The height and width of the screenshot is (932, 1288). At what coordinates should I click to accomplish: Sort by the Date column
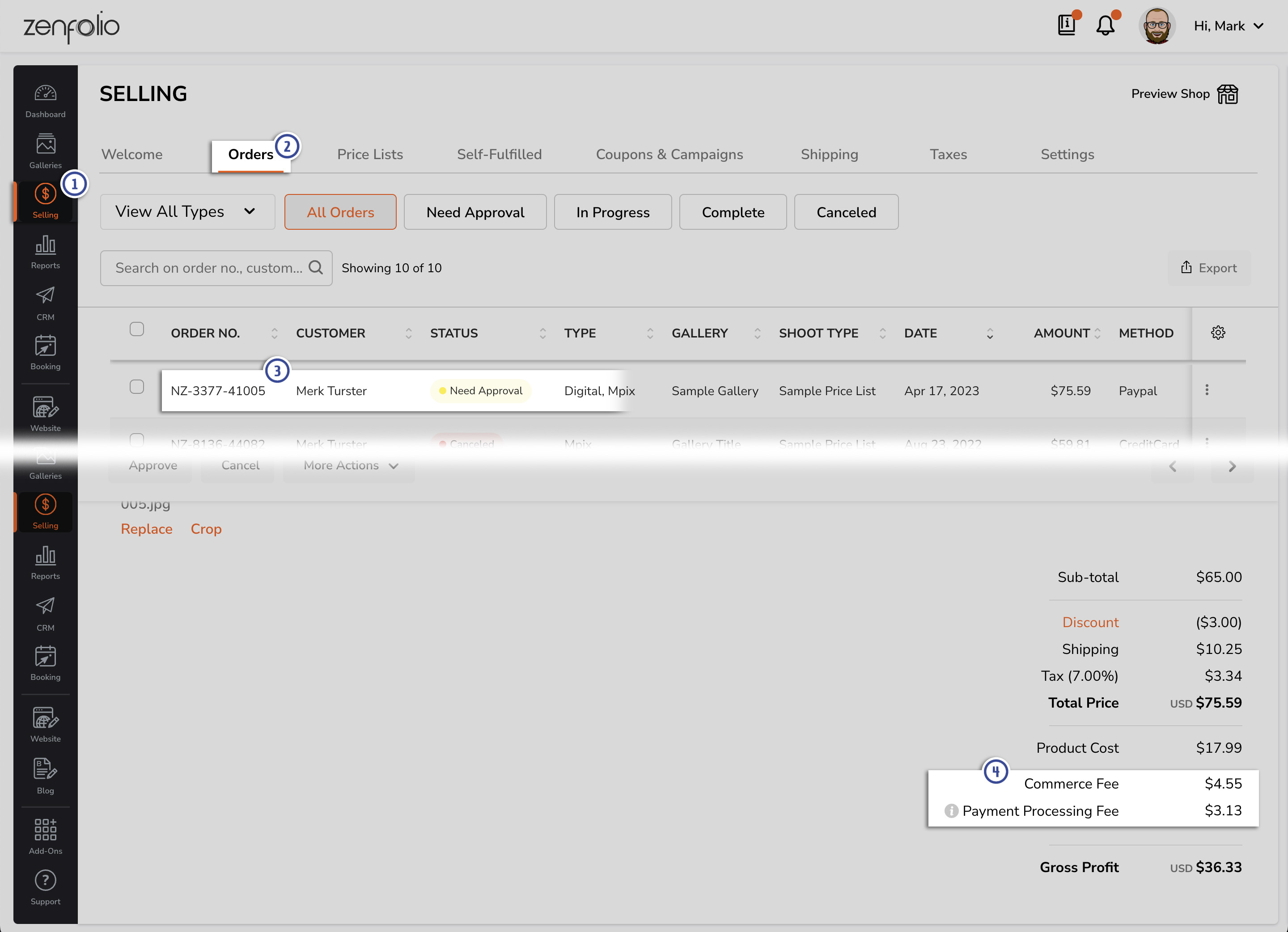click(x=990, y=334)
